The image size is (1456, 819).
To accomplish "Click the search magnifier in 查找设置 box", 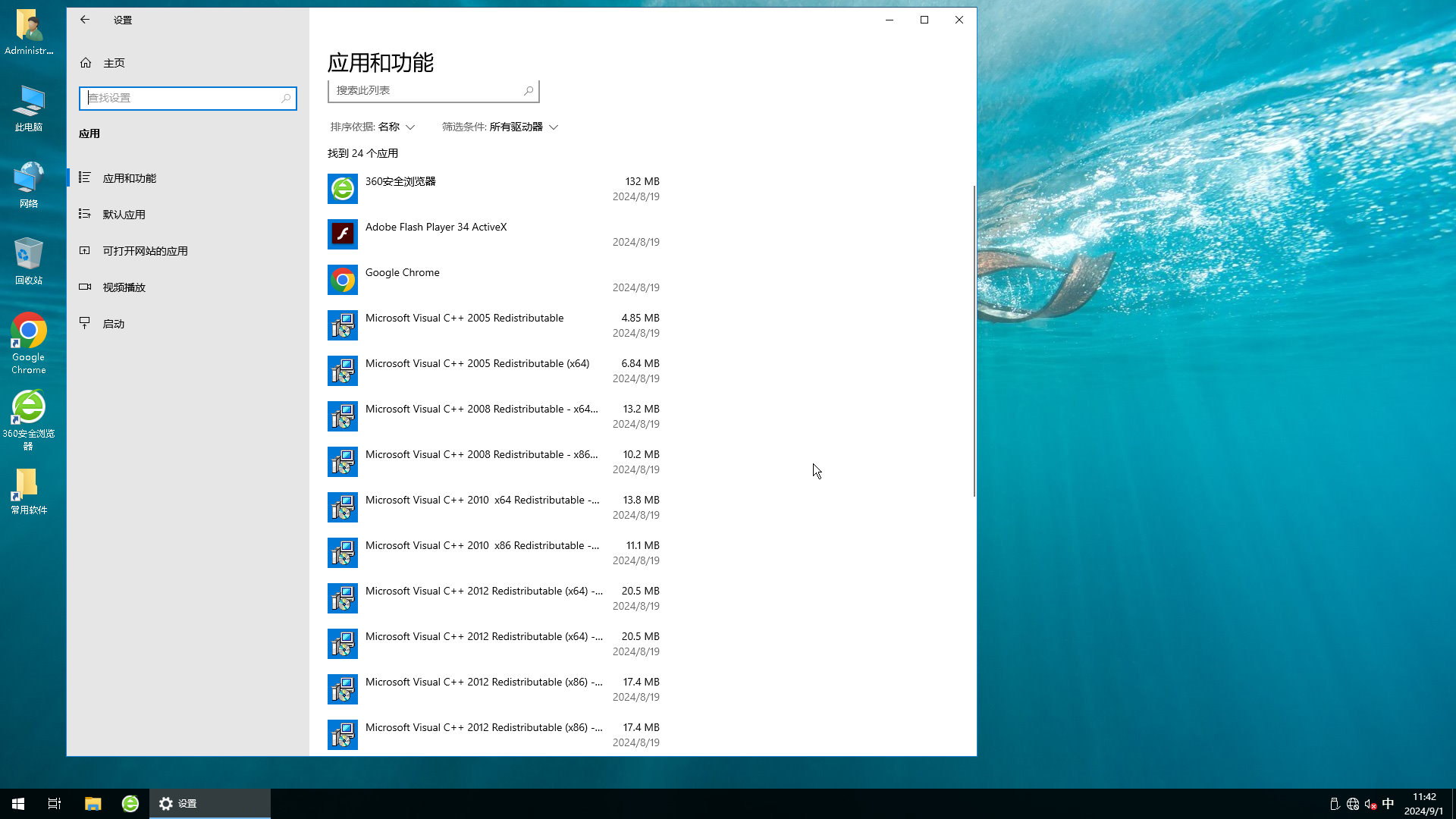I will pos(286,98).
